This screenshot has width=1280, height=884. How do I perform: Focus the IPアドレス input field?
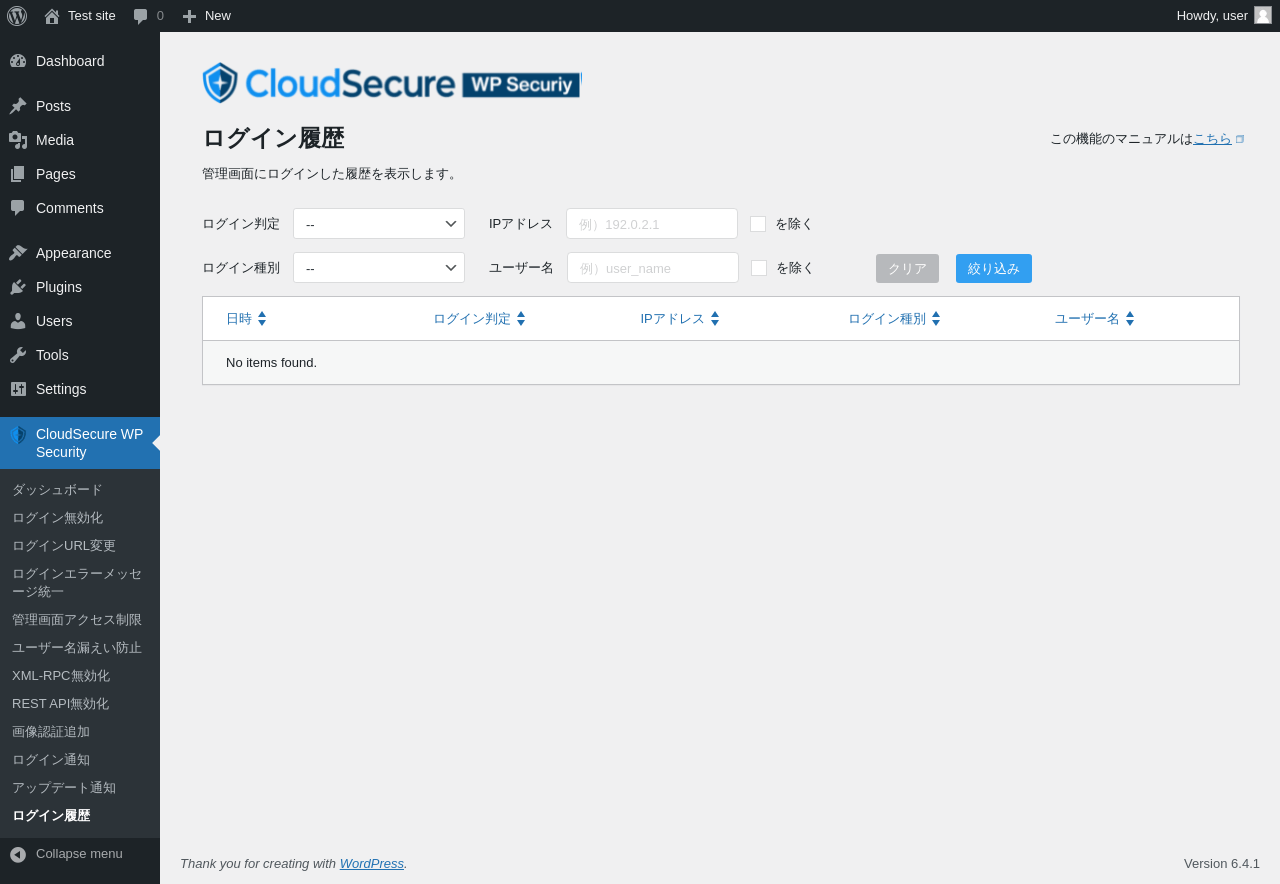tap(652, 224)
